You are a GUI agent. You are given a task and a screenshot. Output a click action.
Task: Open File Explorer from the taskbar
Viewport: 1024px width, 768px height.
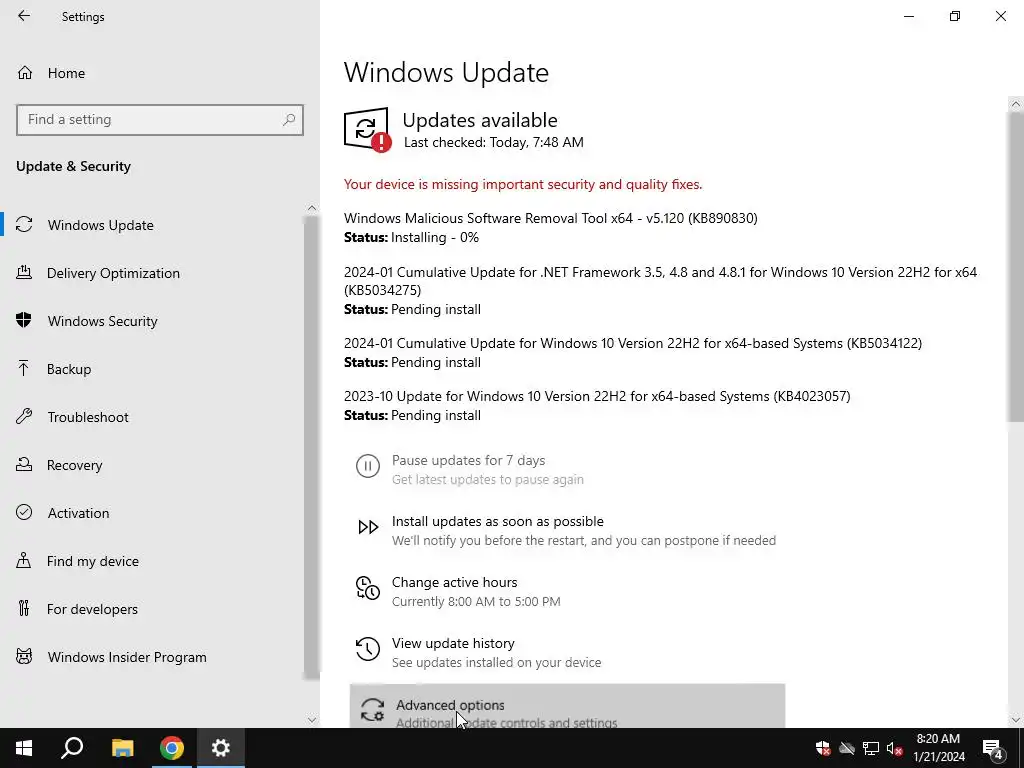pyautogui.click(x=122, y=748)
